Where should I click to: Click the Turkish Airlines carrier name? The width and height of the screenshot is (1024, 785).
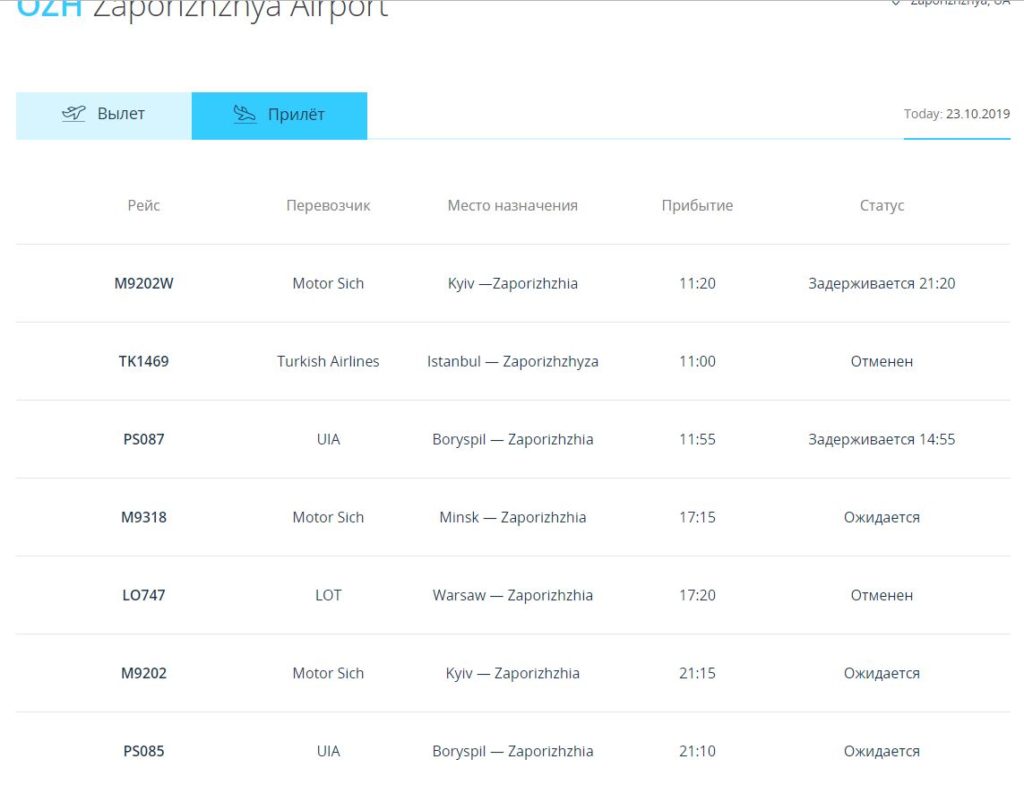(328, 361)
